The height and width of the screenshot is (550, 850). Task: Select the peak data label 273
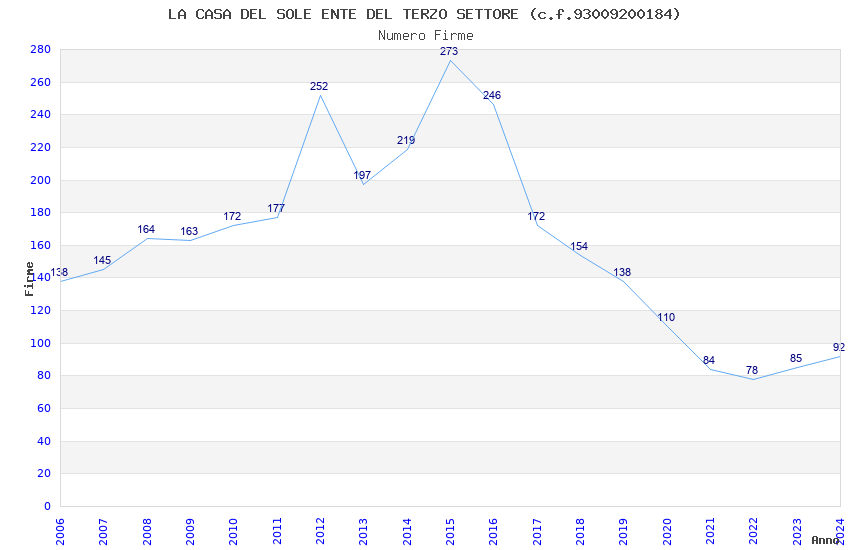pos(449,51)
